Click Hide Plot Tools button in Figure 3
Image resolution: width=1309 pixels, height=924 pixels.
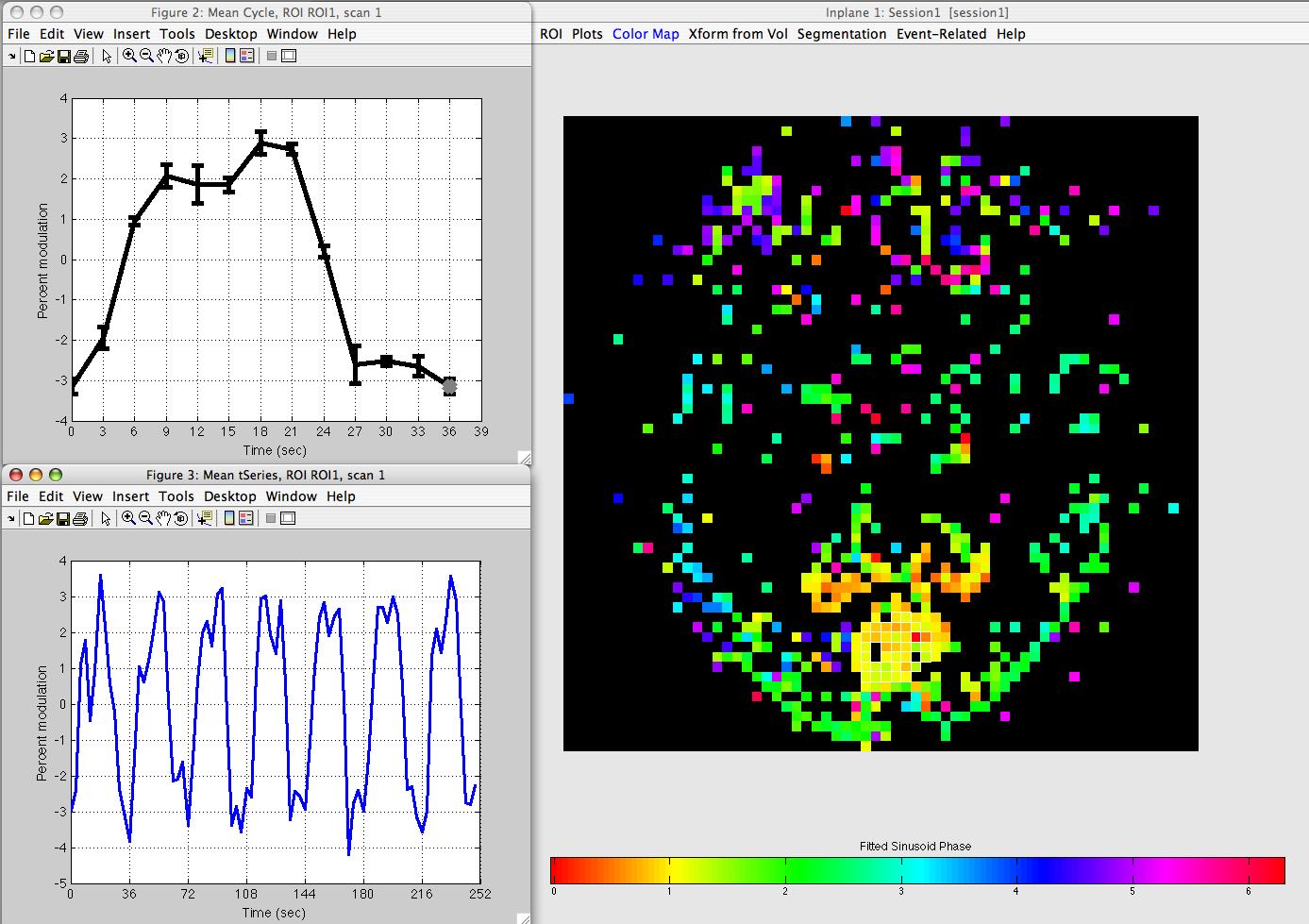click(271, 518)
